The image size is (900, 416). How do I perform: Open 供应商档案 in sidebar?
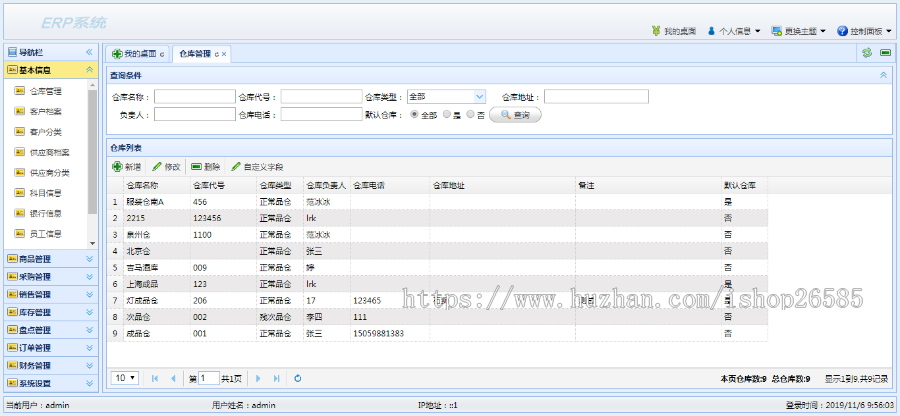point(49,152)
